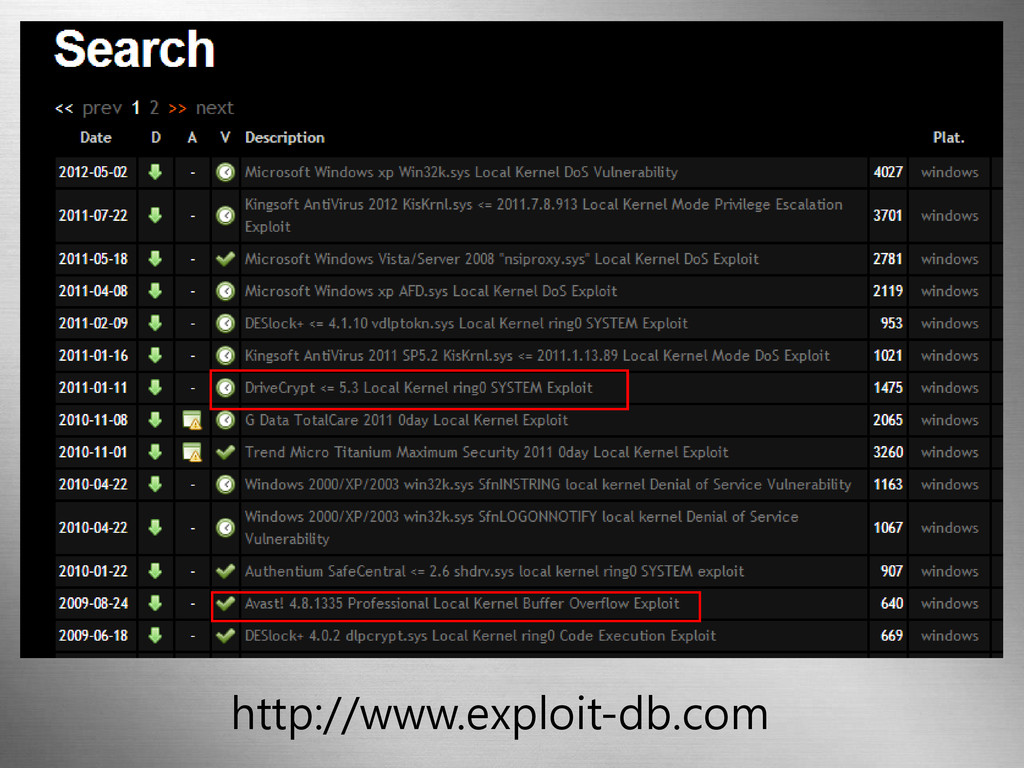Download the 2011-02-09 DESlock+ exploit
Screen dimensions: 1024x768
(155, 323)
